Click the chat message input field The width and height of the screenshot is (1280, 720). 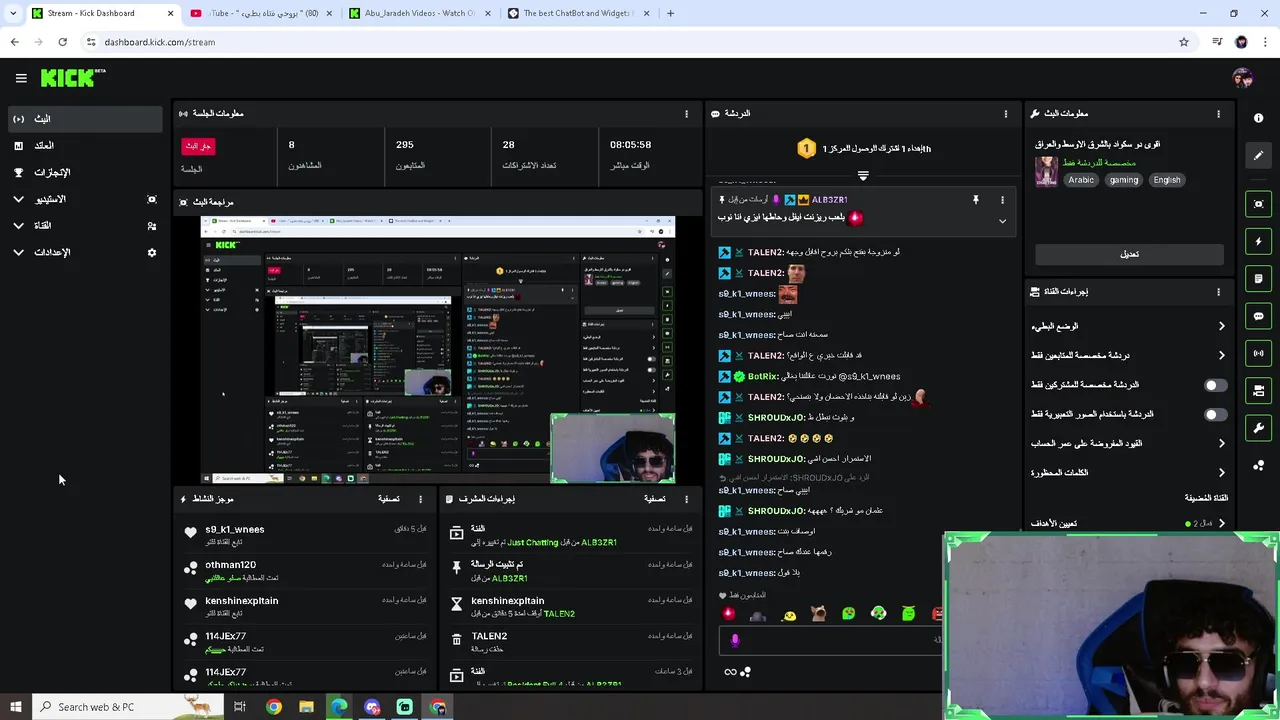[830, 640]
